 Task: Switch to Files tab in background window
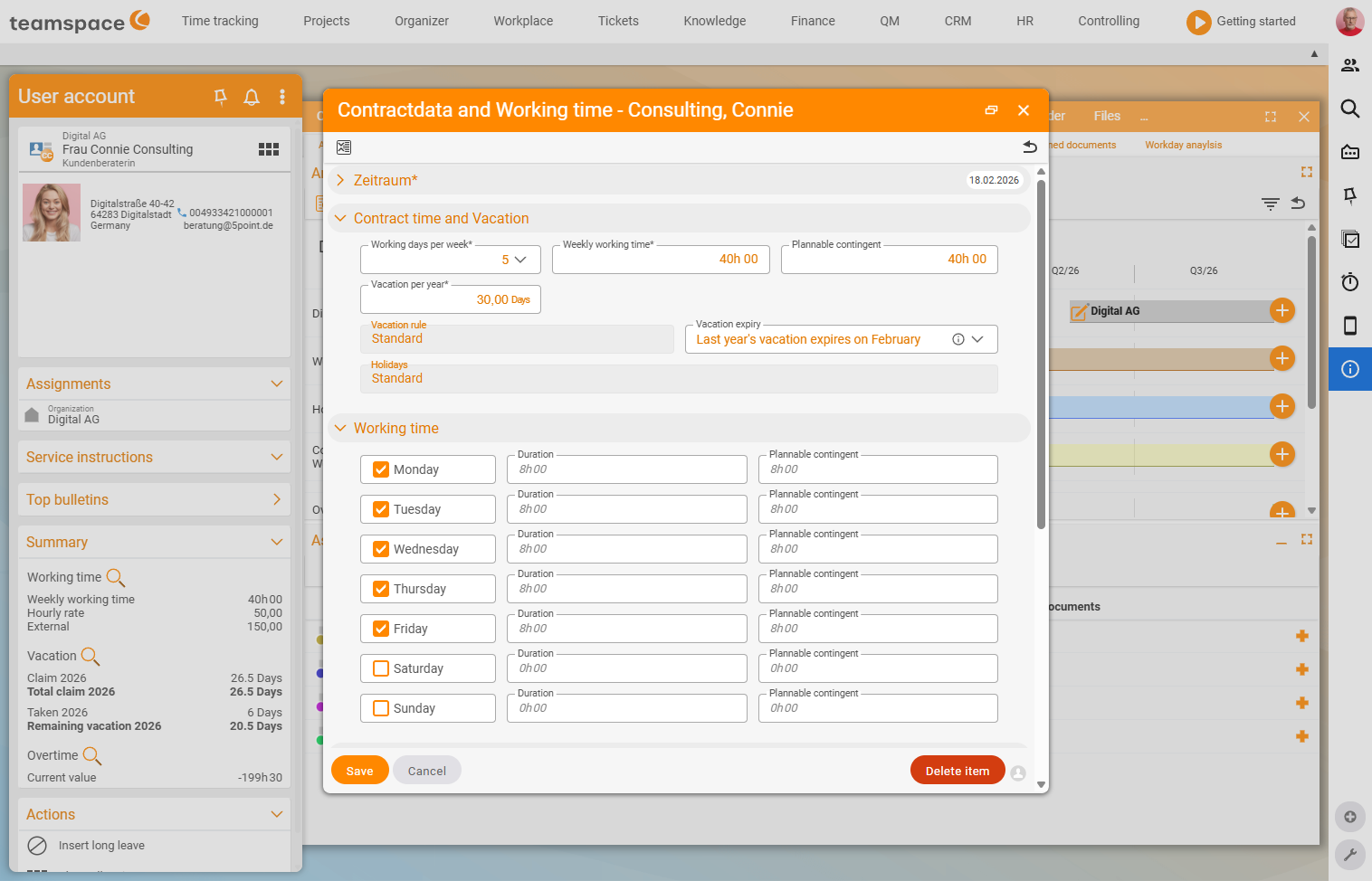pos(1107,116)
